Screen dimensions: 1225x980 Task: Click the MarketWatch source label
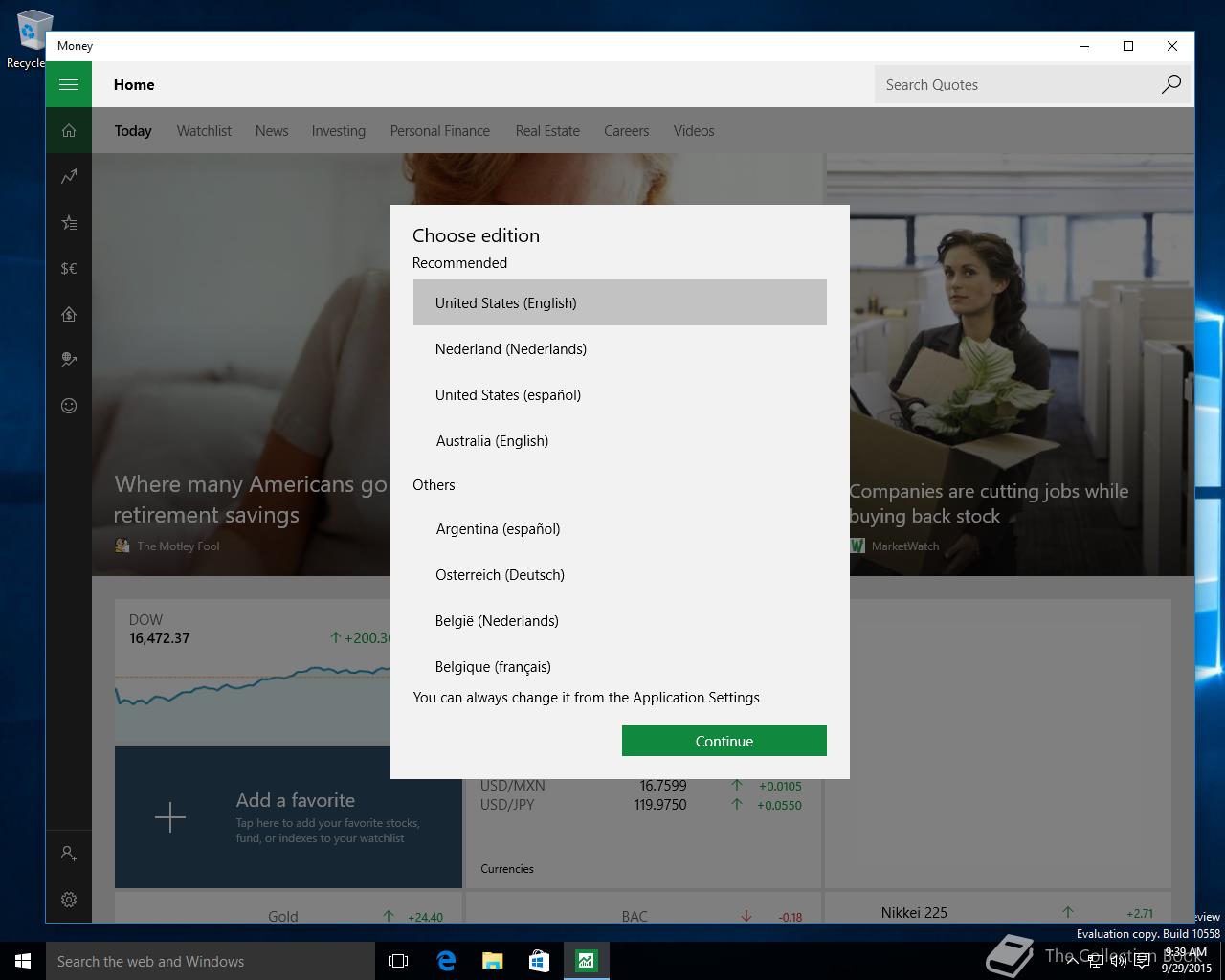905,546
